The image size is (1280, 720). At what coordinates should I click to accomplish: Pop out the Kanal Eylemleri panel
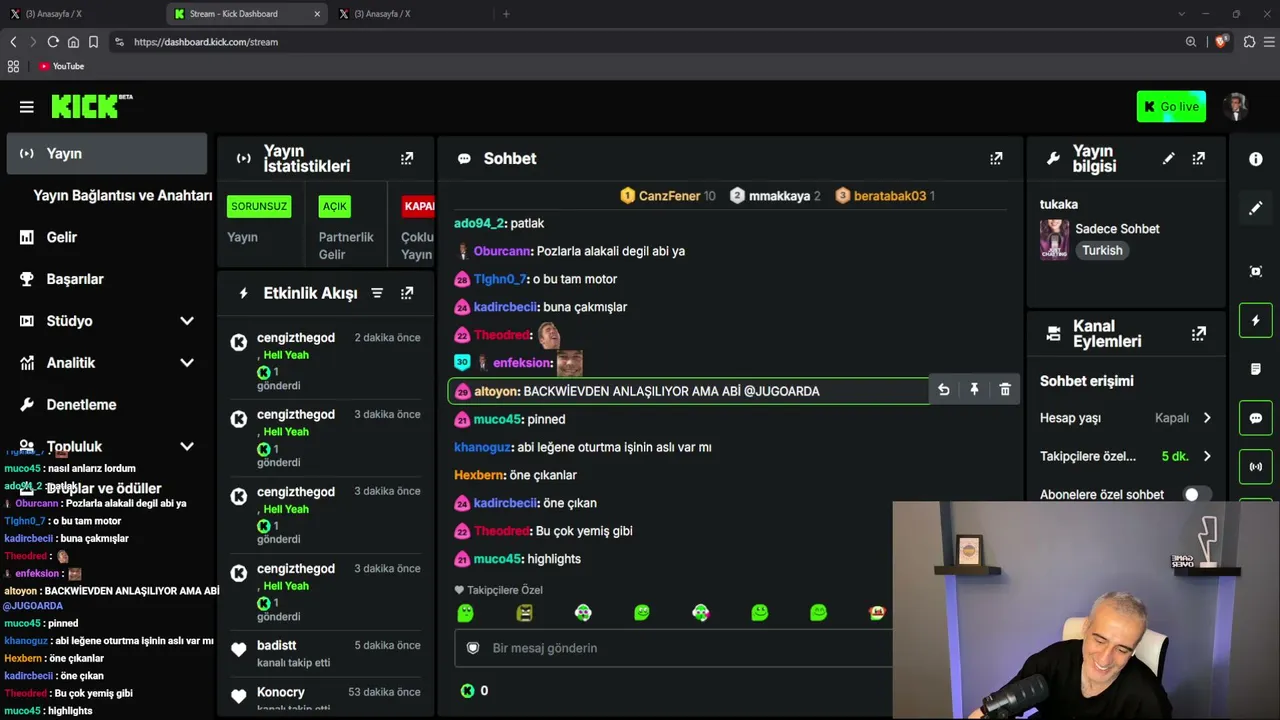click(1199, 333)
